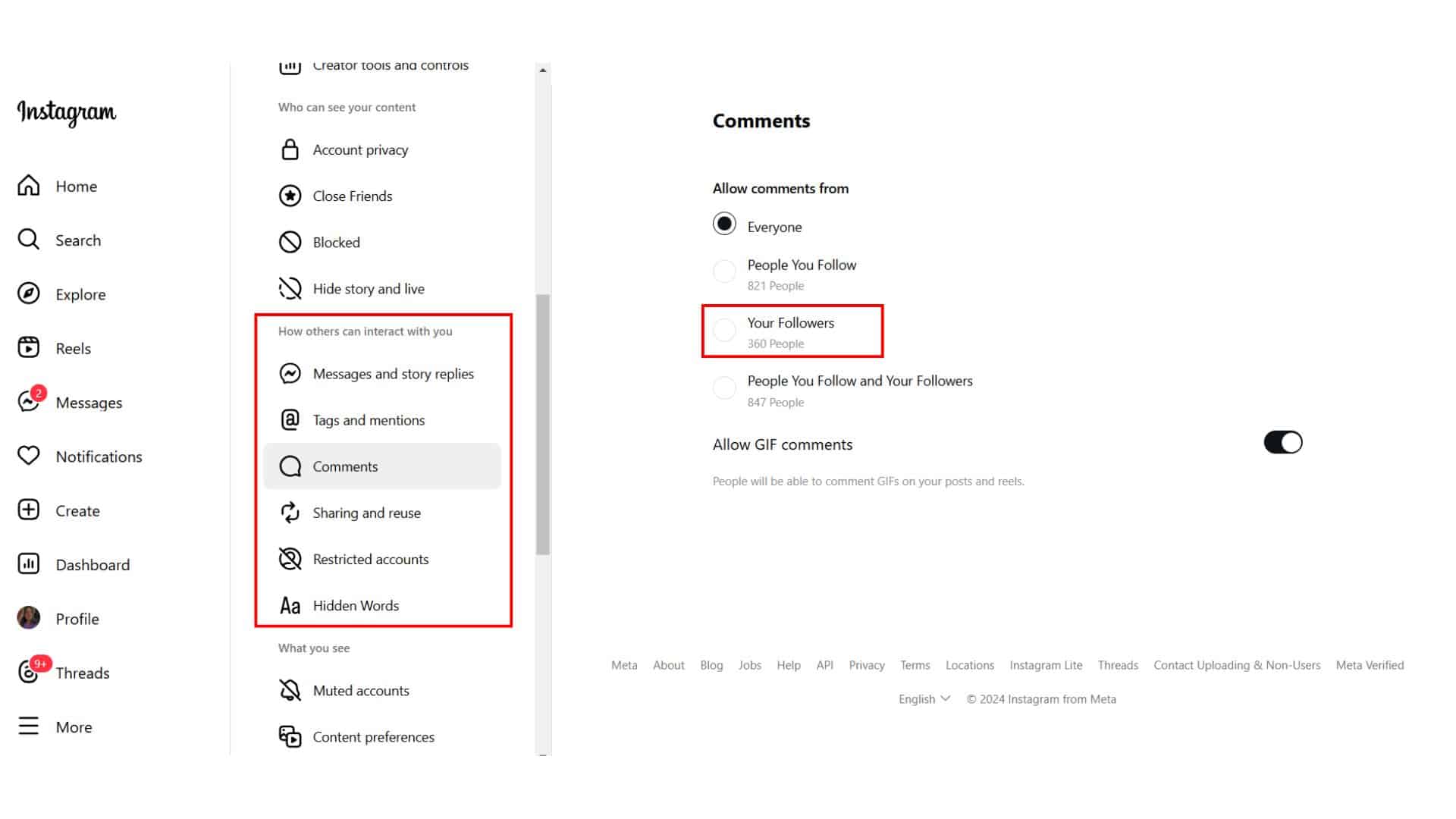The image size is (1456, 819).
Task: Click the Privacy footer link
Action: click(866, 664)
